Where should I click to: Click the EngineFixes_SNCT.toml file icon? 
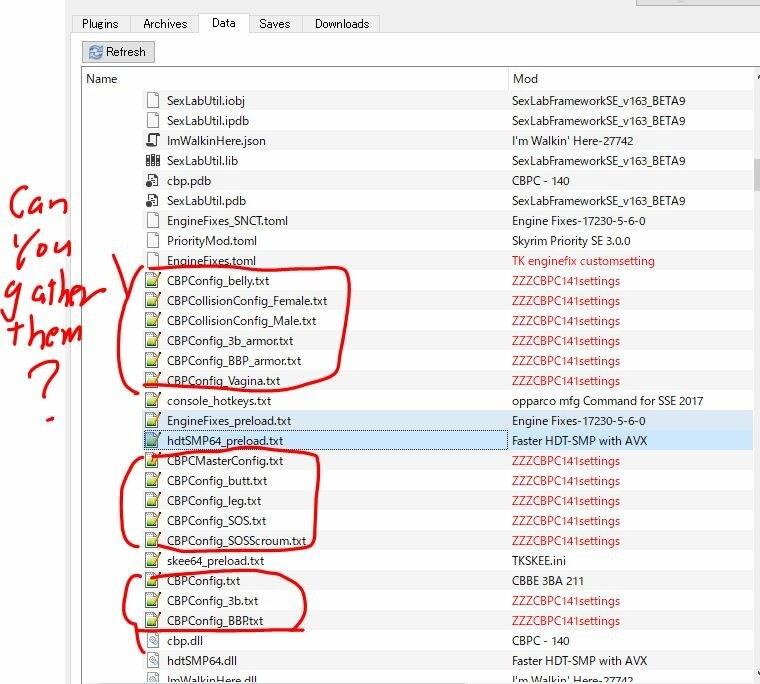pos(153,220)
